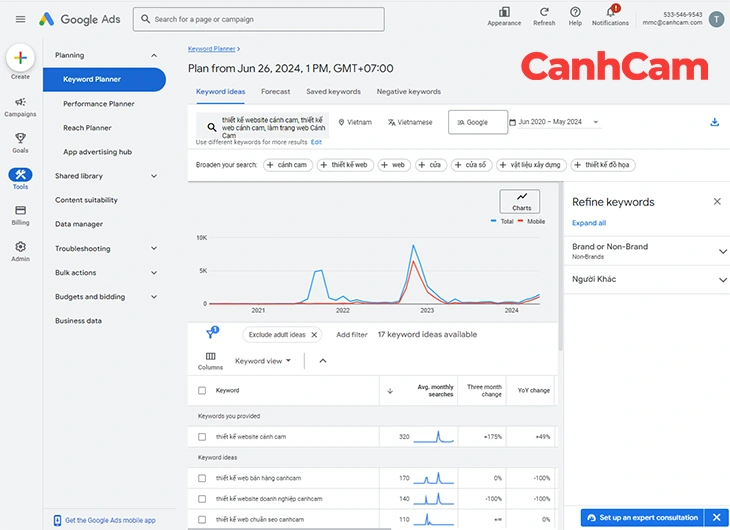Viewport: 730px width, 530px height.
Task: Remove the Exclude adult ideas filter
Action: (314, 334)
